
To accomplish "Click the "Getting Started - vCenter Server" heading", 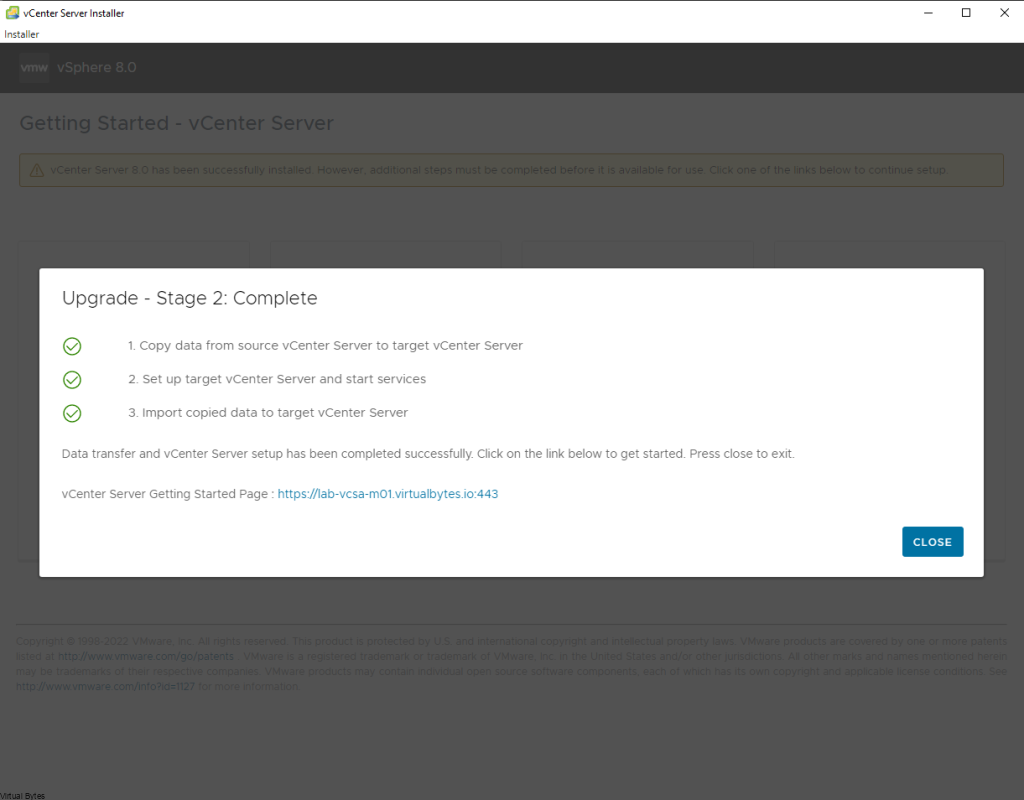I will 176,124.
